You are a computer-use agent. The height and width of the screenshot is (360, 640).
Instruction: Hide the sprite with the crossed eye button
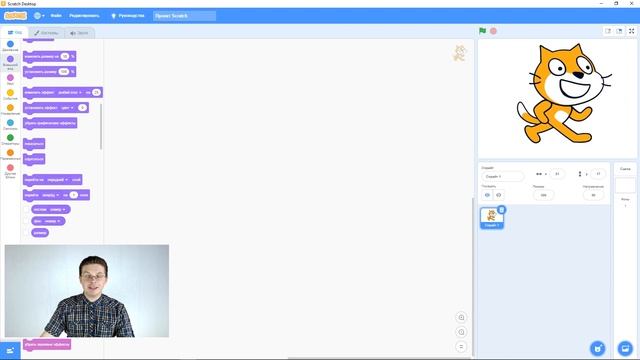498,195
